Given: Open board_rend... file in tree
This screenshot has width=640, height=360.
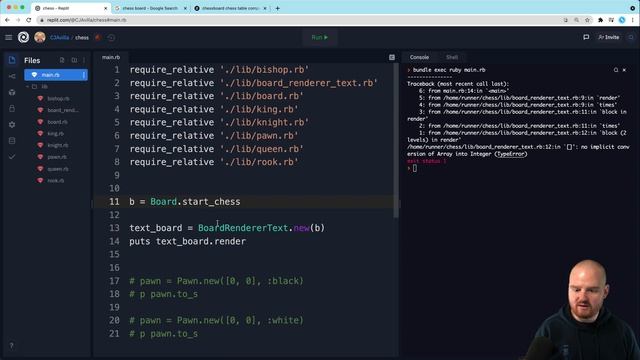Looking at the screenshot, I should pos(62,110).
